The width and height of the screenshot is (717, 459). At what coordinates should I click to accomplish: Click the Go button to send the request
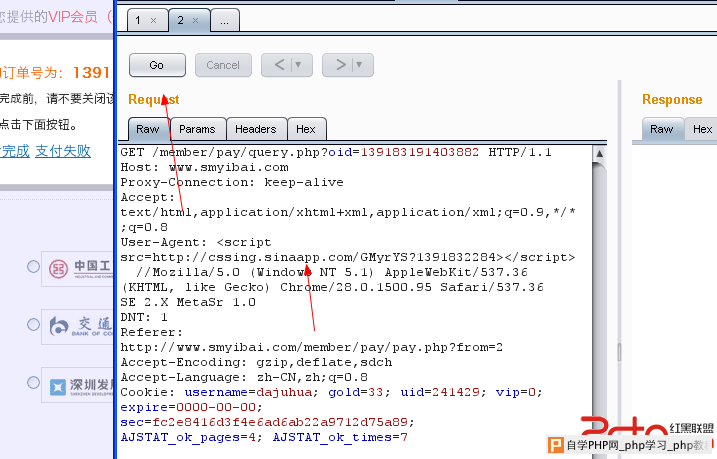click(157, 65)
